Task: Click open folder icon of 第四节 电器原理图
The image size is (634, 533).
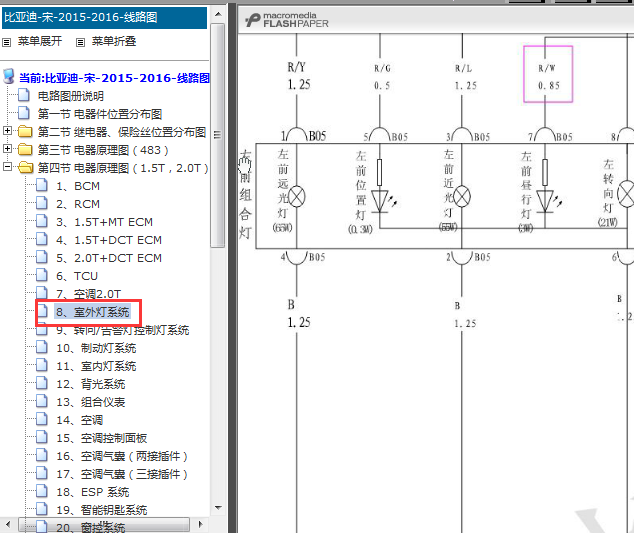Action: [26, 167]
